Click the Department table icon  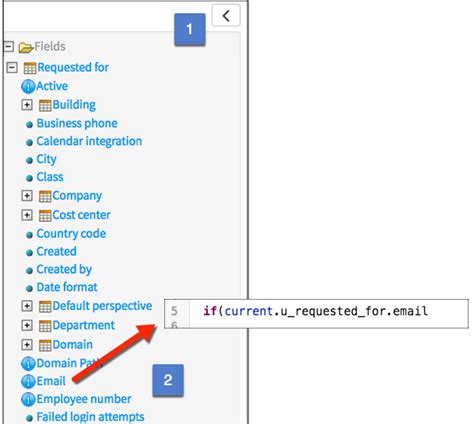pyautogui.click(x=45, y=326)
